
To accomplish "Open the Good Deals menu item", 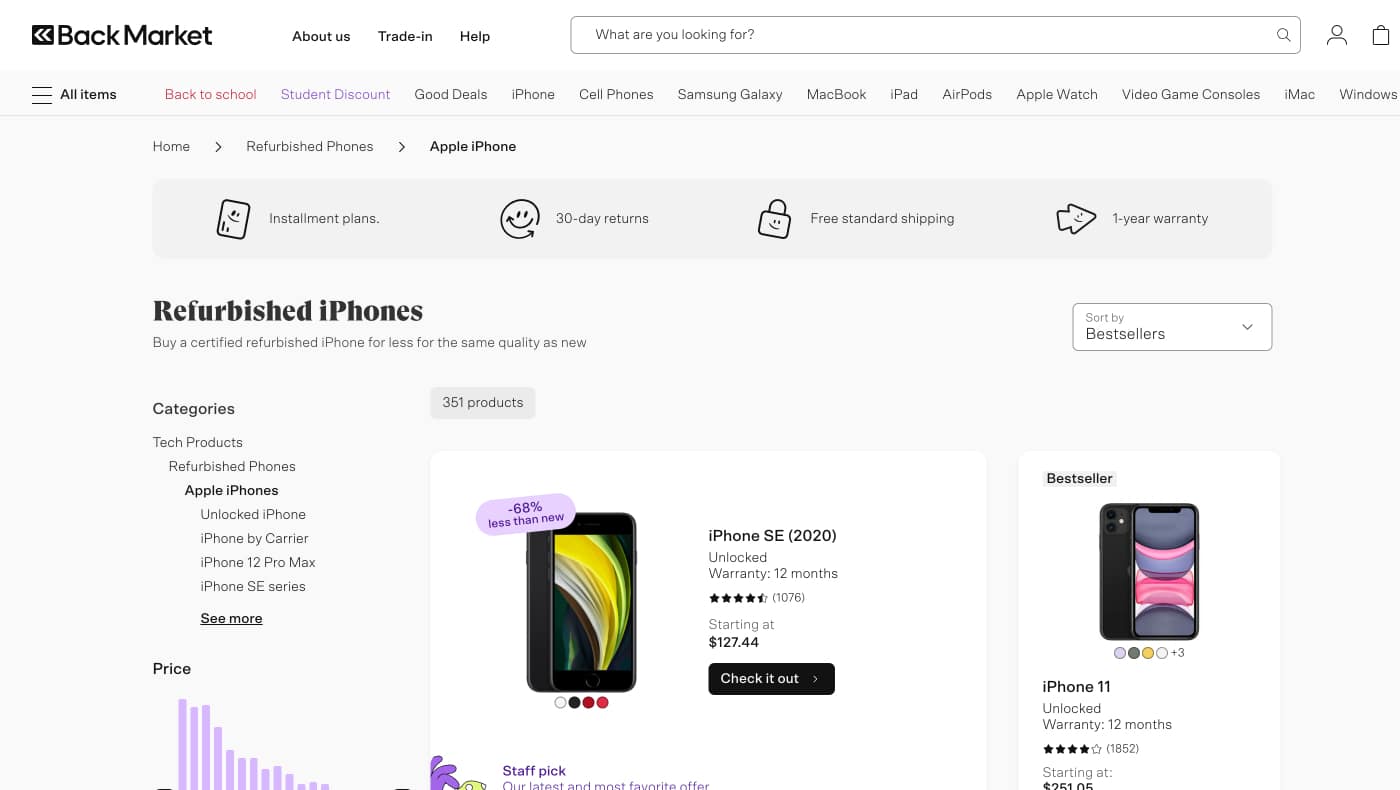I will tap(450, 95).
